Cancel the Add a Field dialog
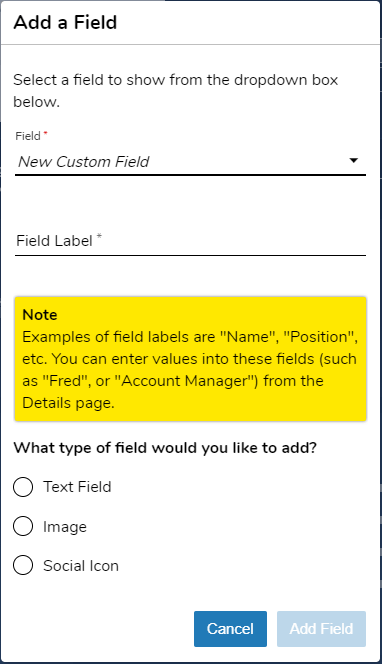The image size is (382, 664). pos(230,629)
